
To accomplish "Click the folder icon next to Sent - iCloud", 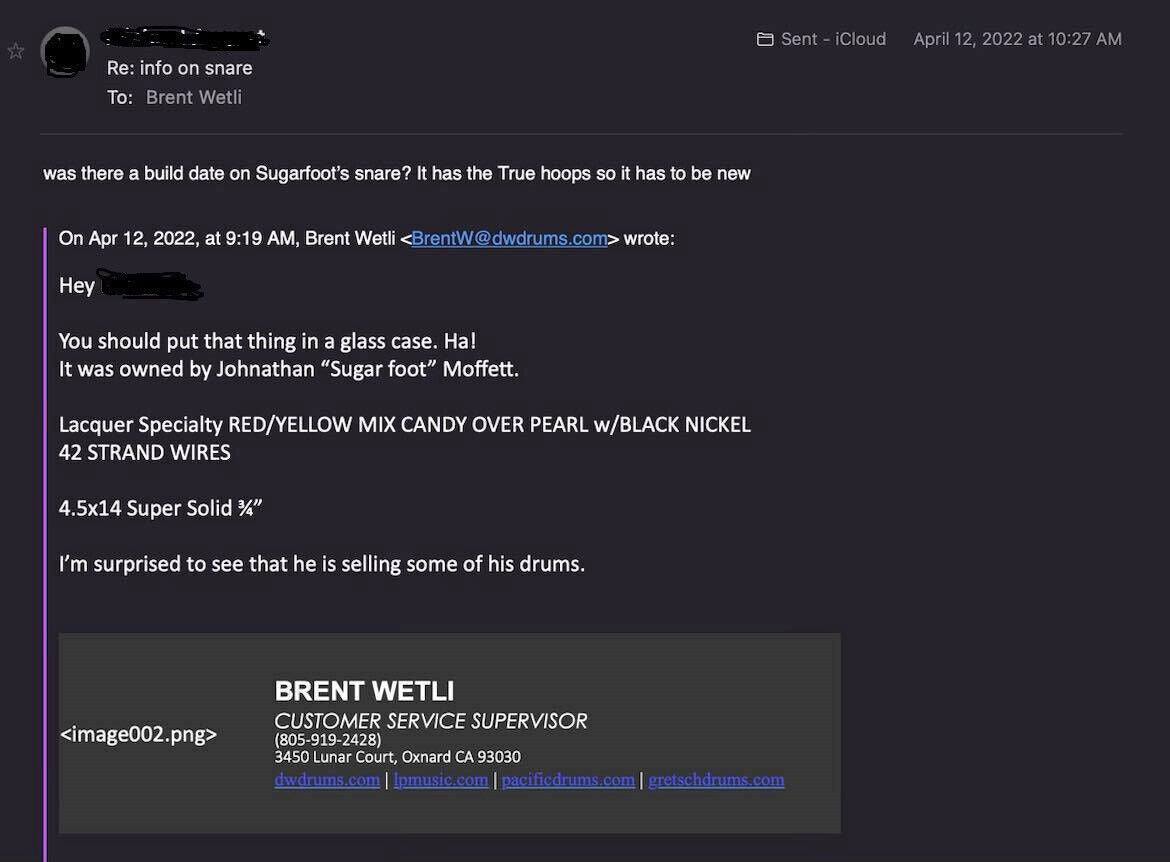I will pyautogui.click(x=765, y=39).
